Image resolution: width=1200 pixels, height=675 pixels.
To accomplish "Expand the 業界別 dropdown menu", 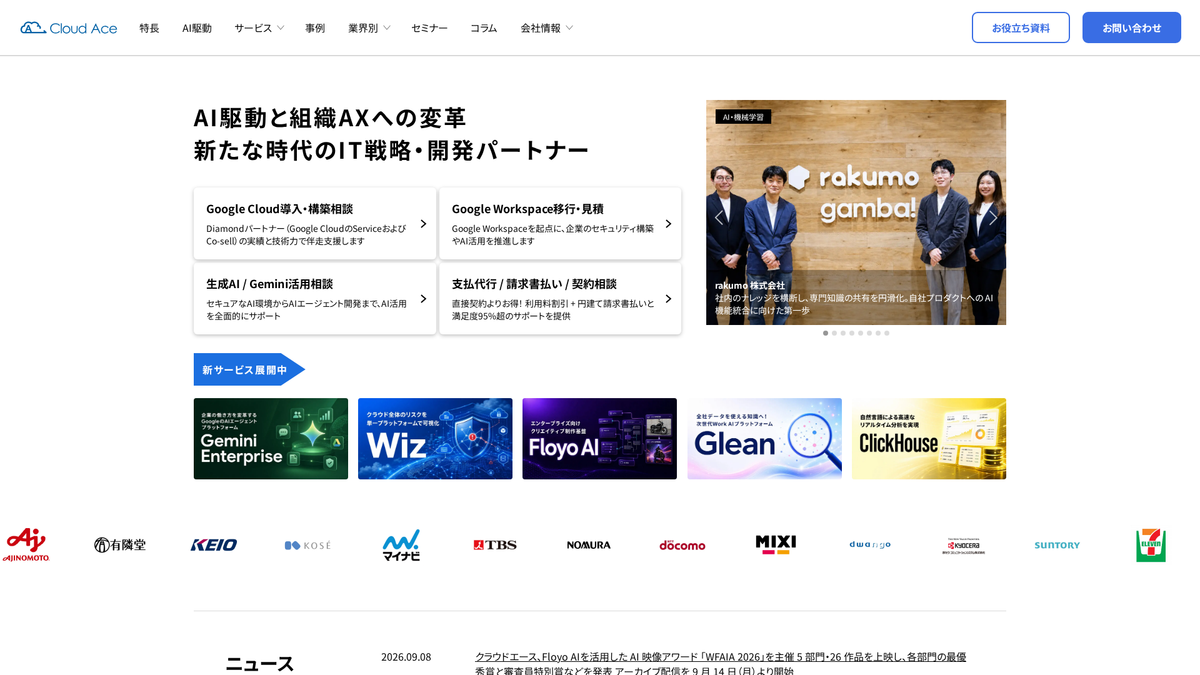I will [369, 28].
